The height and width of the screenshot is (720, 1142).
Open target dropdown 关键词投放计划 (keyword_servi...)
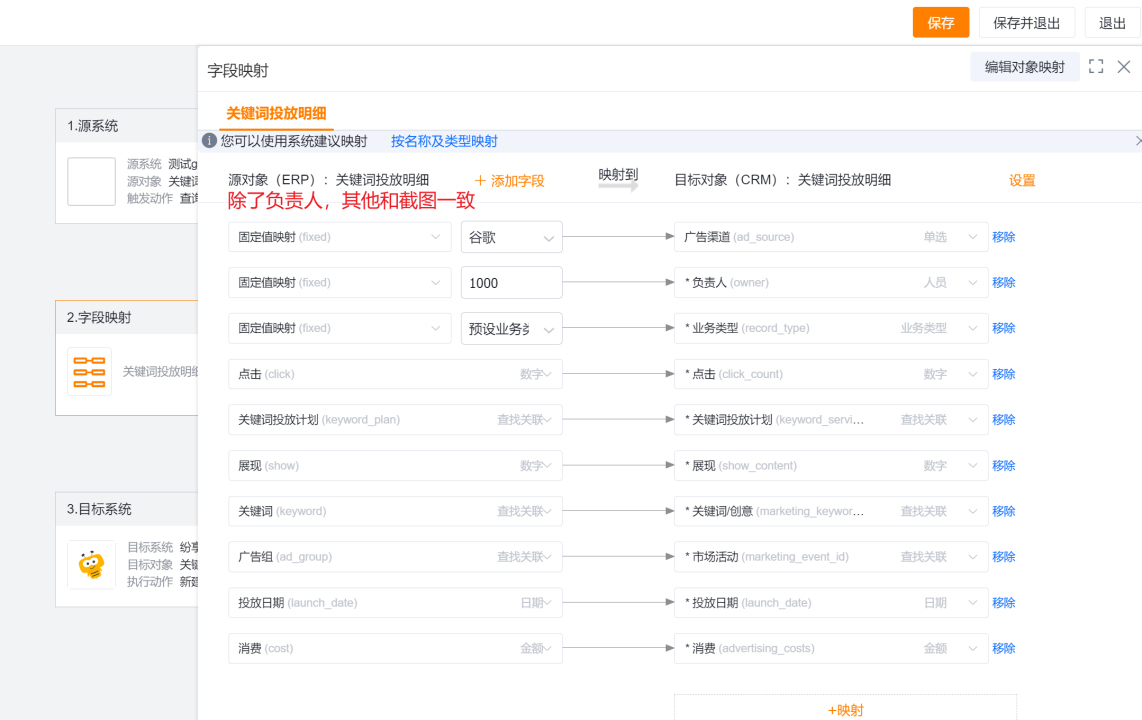pyautogui.click(x=830, y=419)
